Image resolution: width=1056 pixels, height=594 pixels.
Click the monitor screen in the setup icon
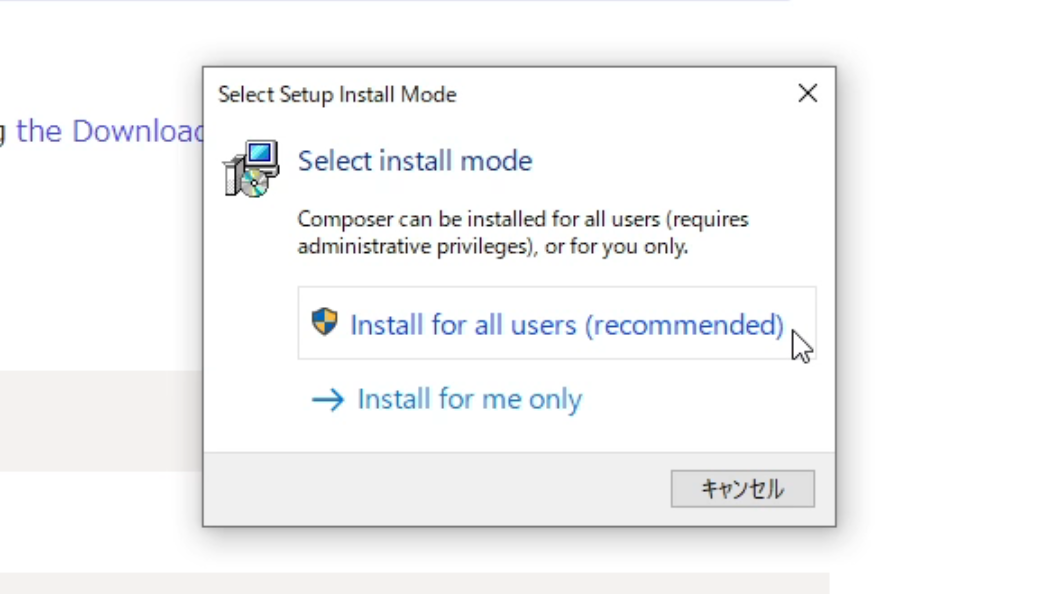(261, 154)
